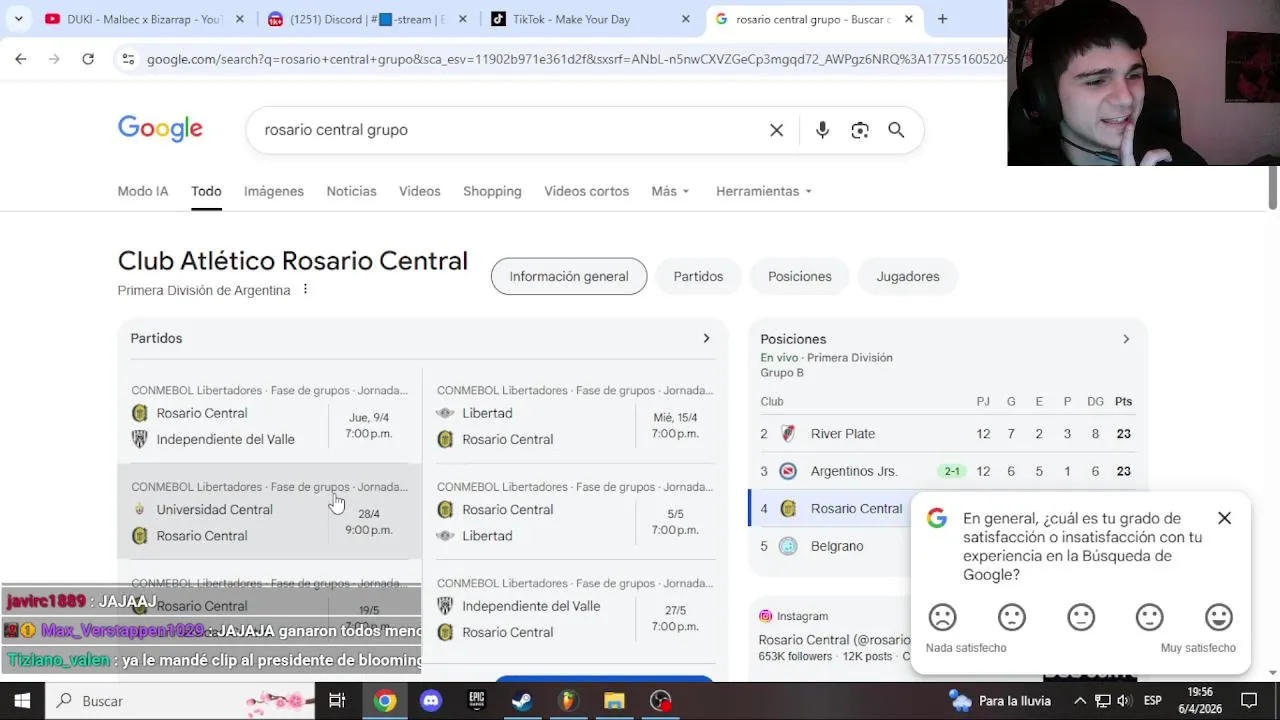
Task: Open Epic Games Launcher from taskbar
Action: coord(477,701)
